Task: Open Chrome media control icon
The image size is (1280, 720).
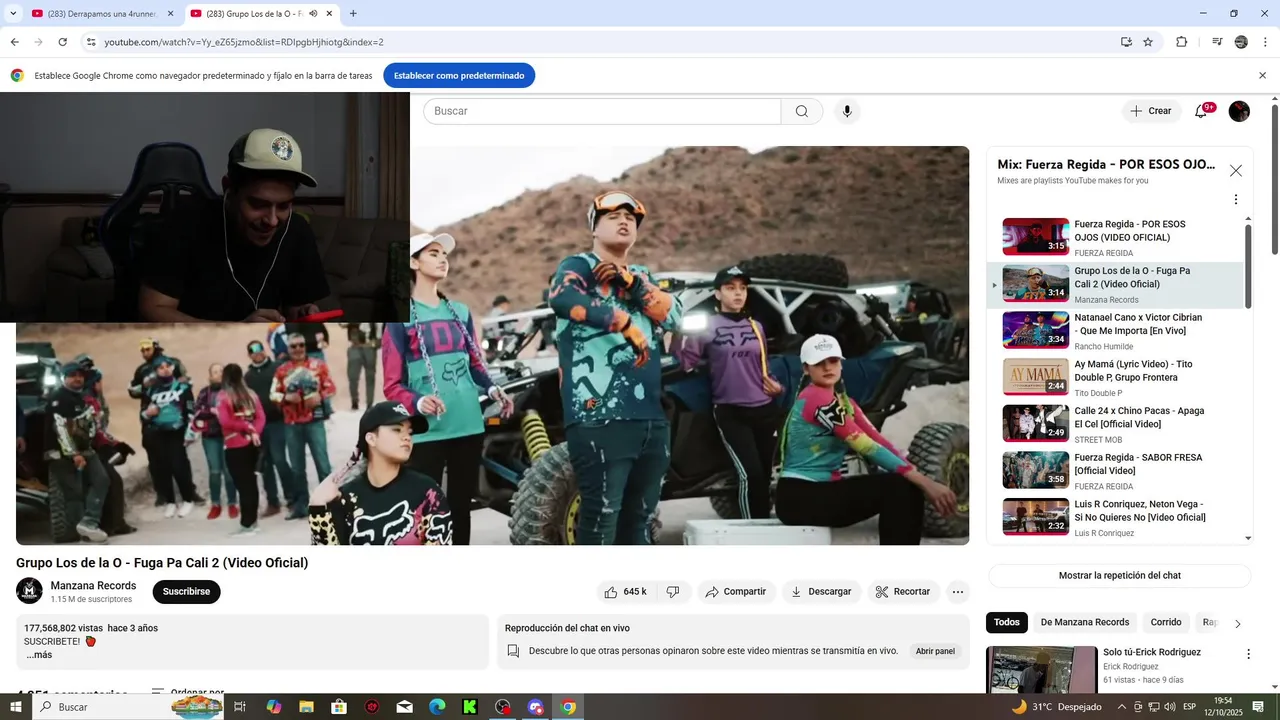Action: tap(1217, 42)
